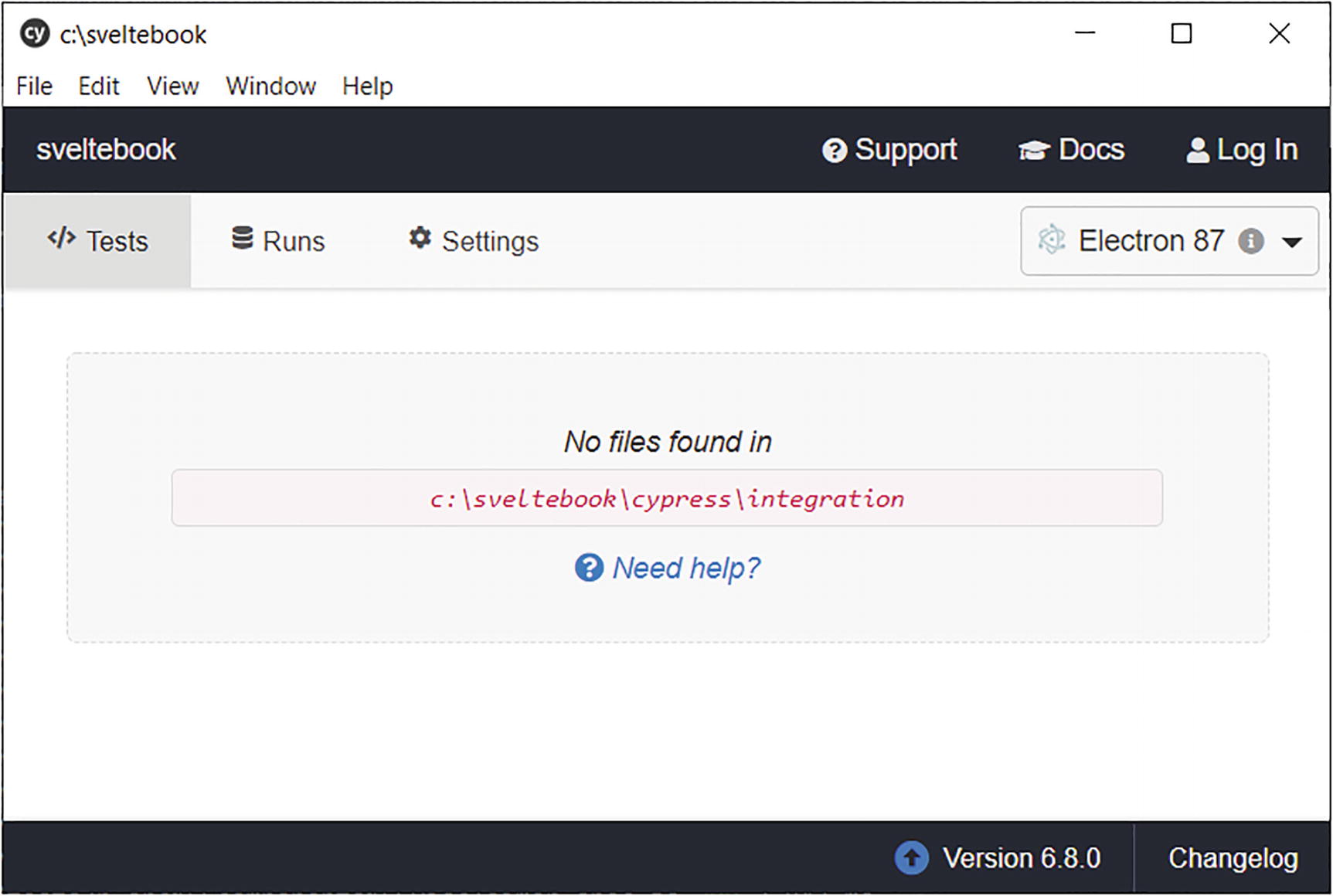Click the blue update arrow icon
Image resolution: width=1333 pixels, height=896 pixels.
point(911,858)
